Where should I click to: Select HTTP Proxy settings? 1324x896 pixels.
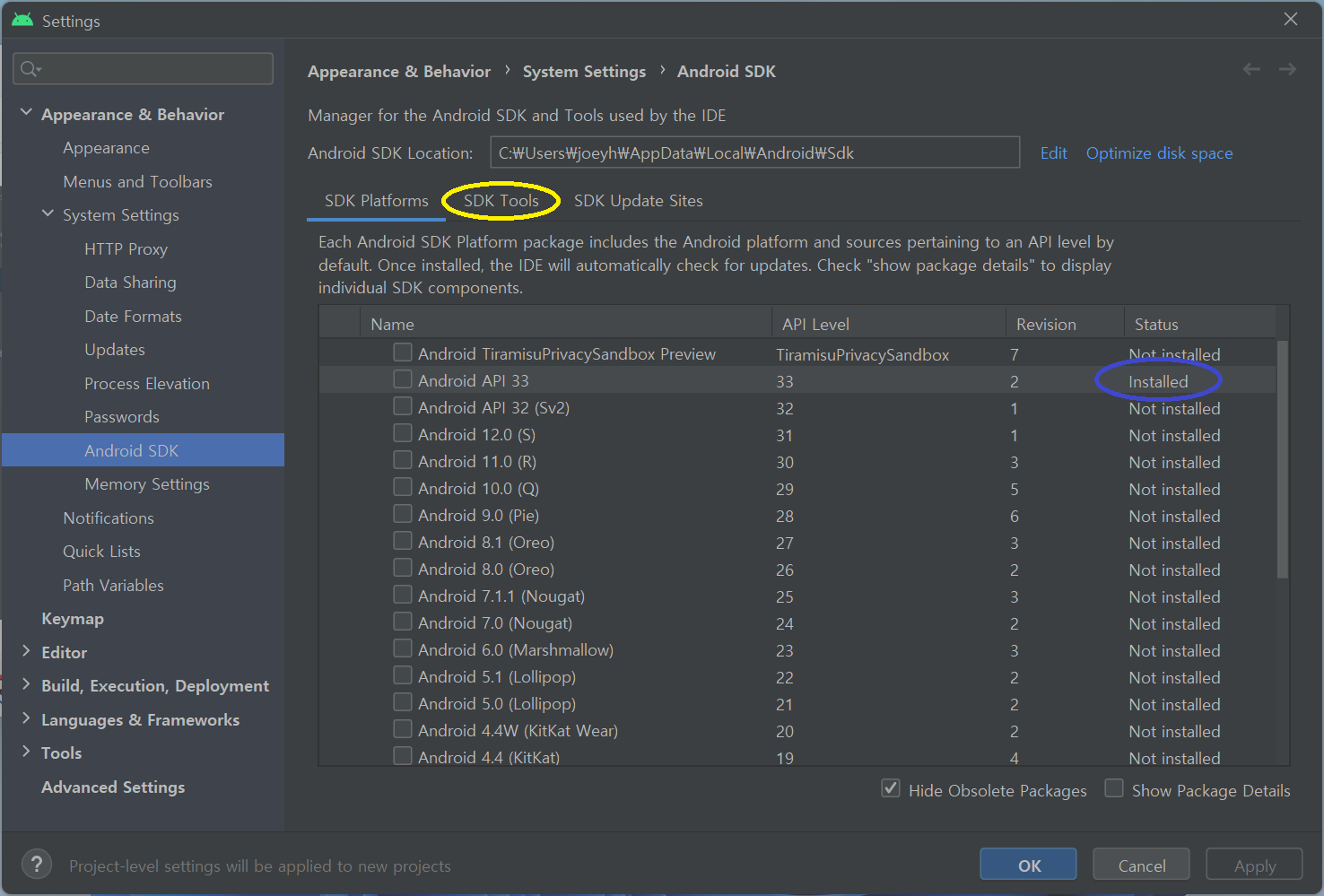(x=126, y=248)
